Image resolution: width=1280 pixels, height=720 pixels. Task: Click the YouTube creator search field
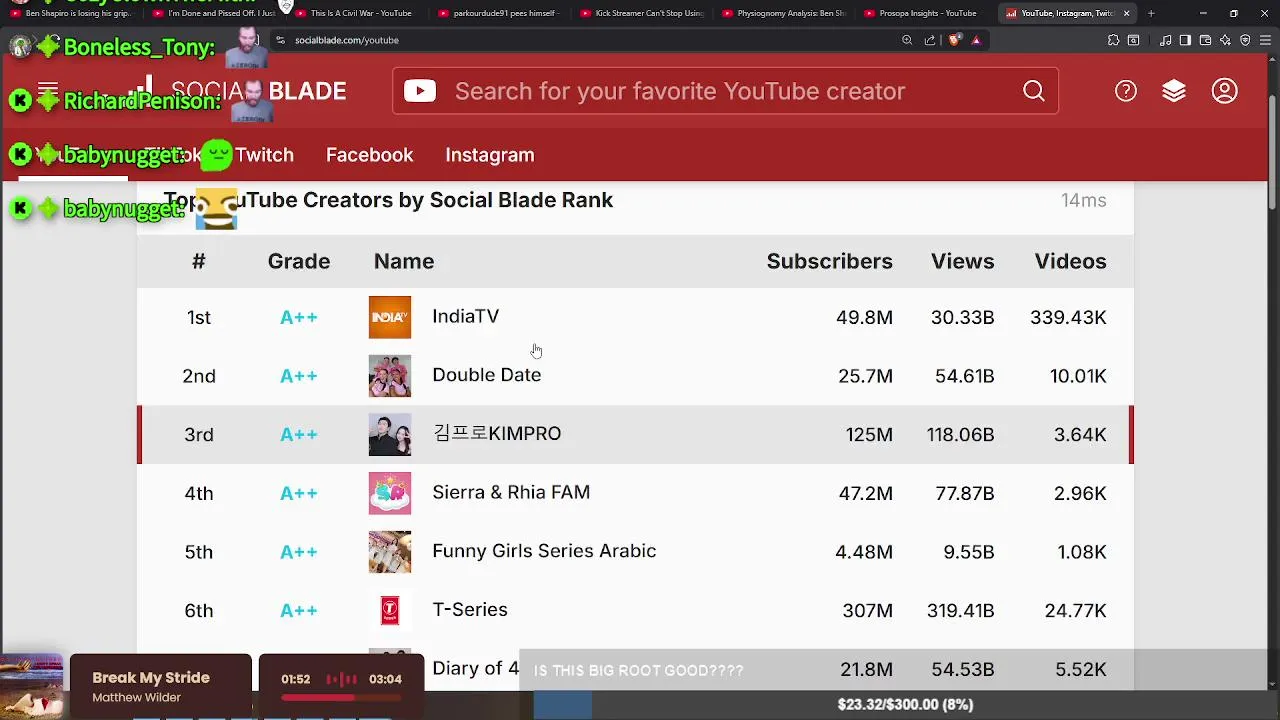coord(725,91)
